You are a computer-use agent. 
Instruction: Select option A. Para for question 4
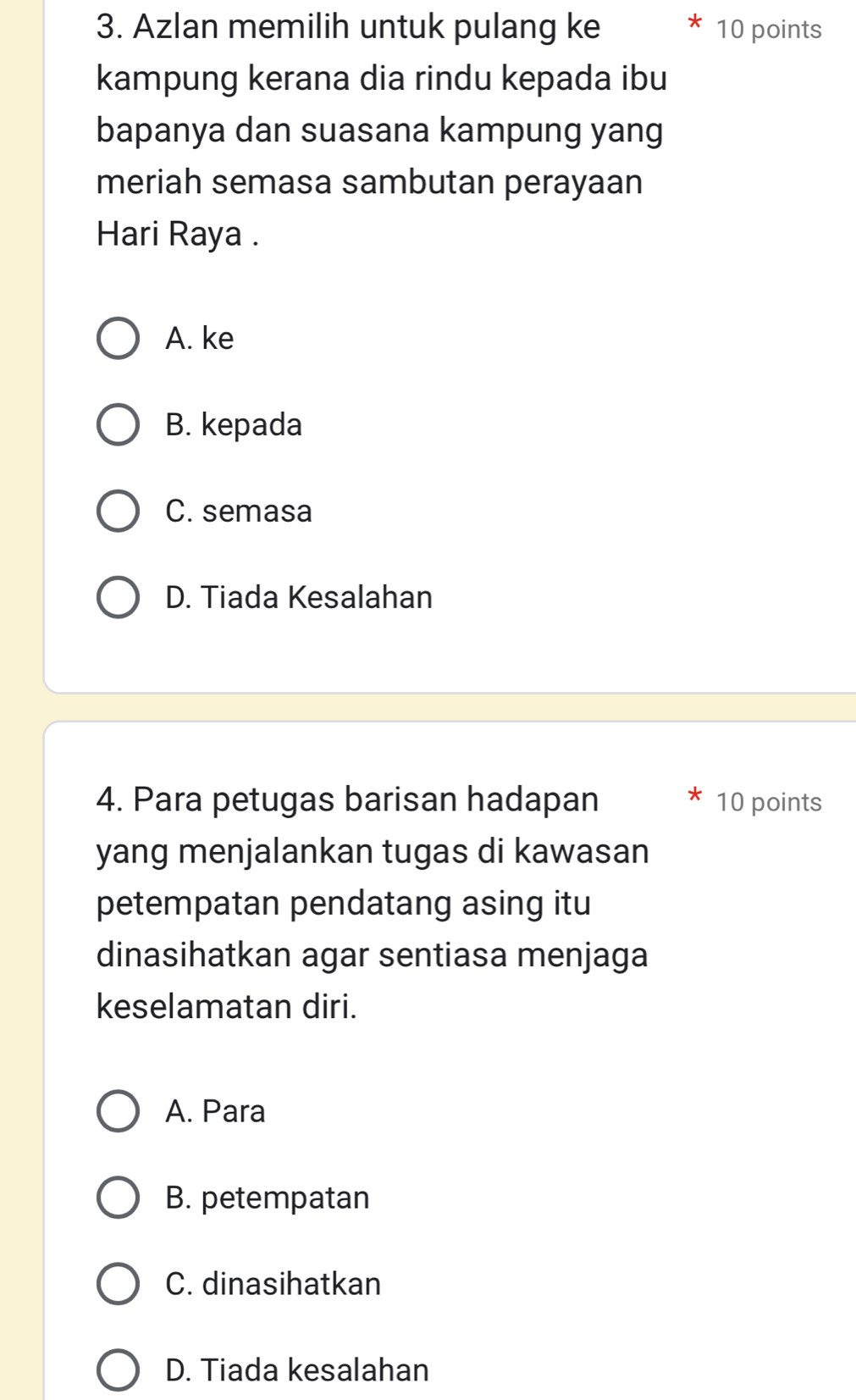pyautogui.click(x=119, y=1110)
